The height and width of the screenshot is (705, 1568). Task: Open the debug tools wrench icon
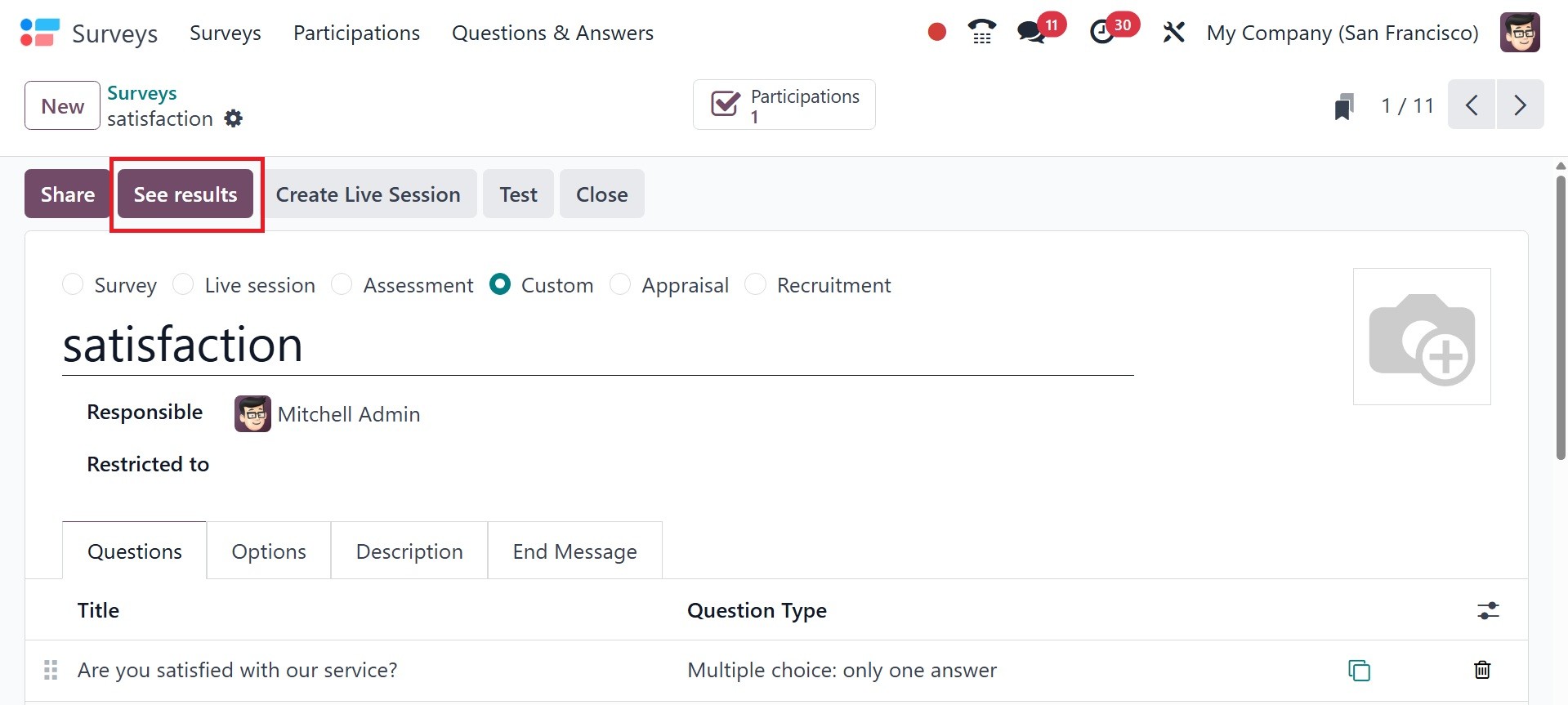click(1173, 33)
